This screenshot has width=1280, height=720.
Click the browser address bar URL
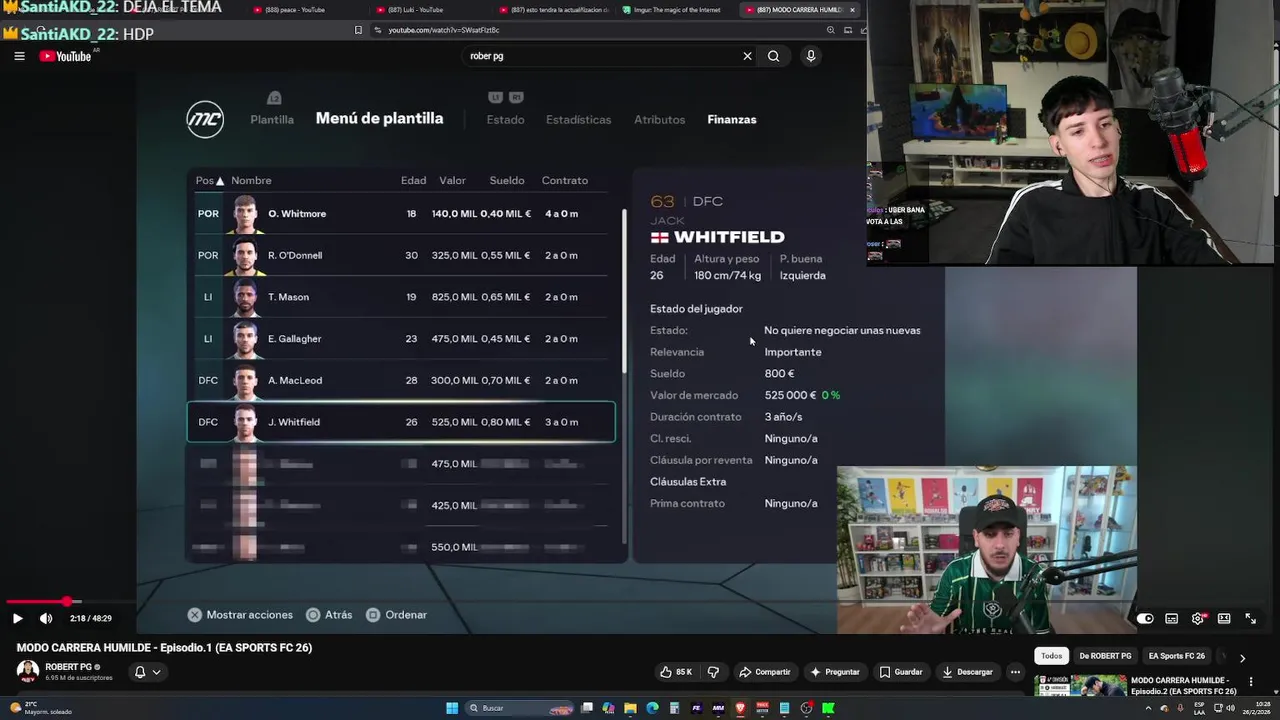pyautogui.click(x=444, y=30)
